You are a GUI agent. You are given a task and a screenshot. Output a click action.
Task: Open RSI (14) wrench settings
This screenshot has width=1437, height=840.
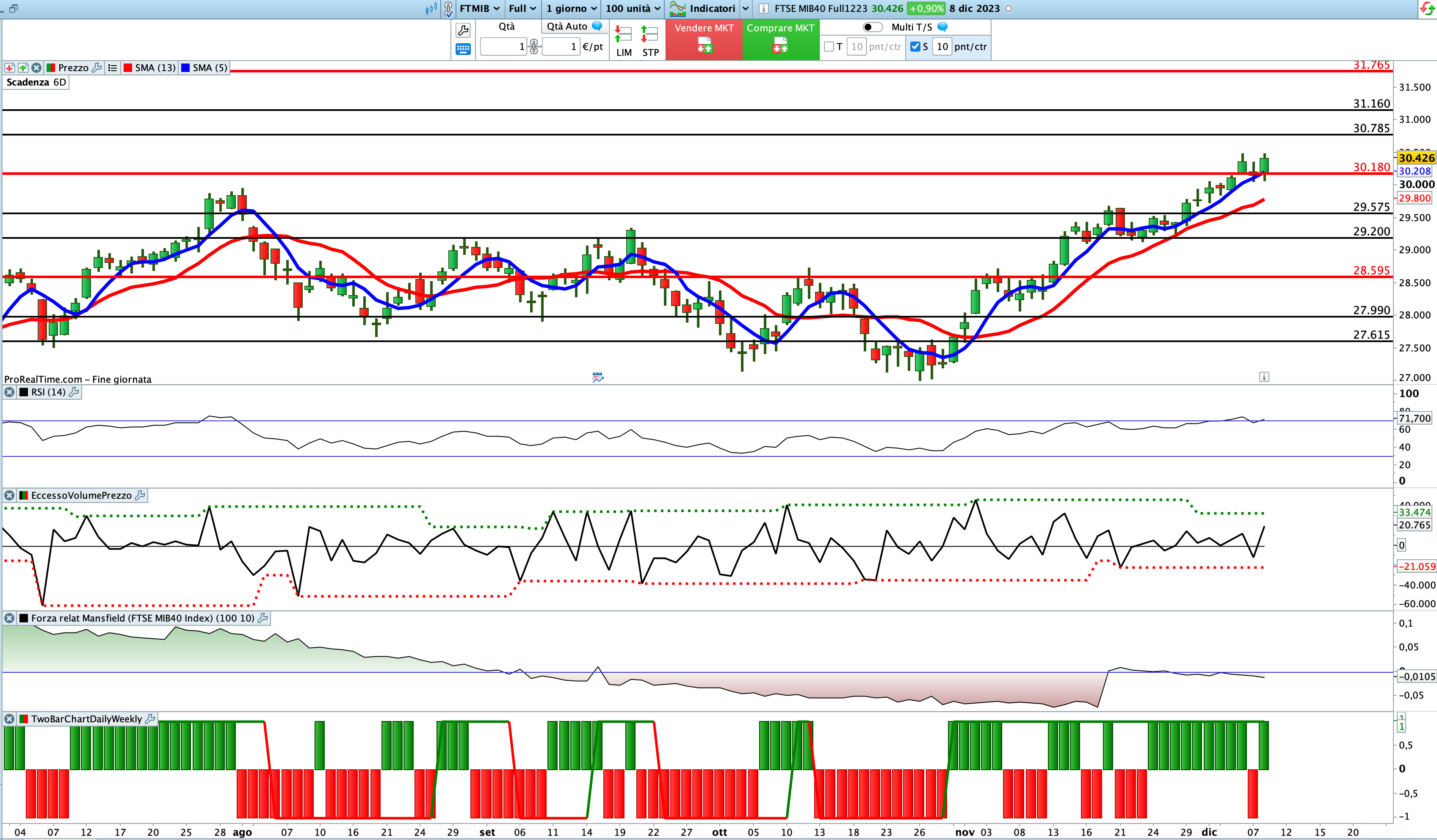tap(74, 392)
